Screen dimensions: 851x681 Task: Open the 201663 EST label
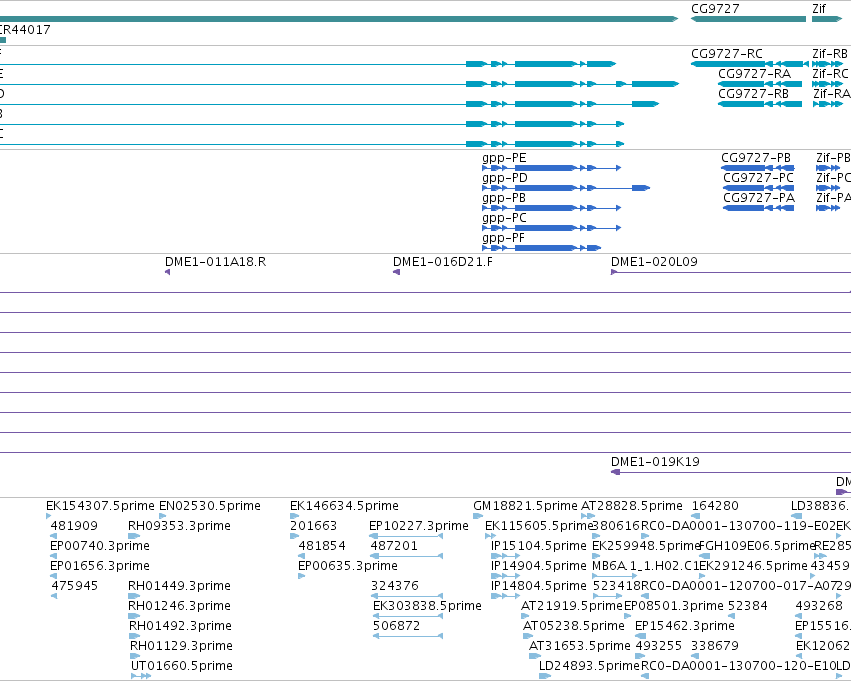pos(313,526)
